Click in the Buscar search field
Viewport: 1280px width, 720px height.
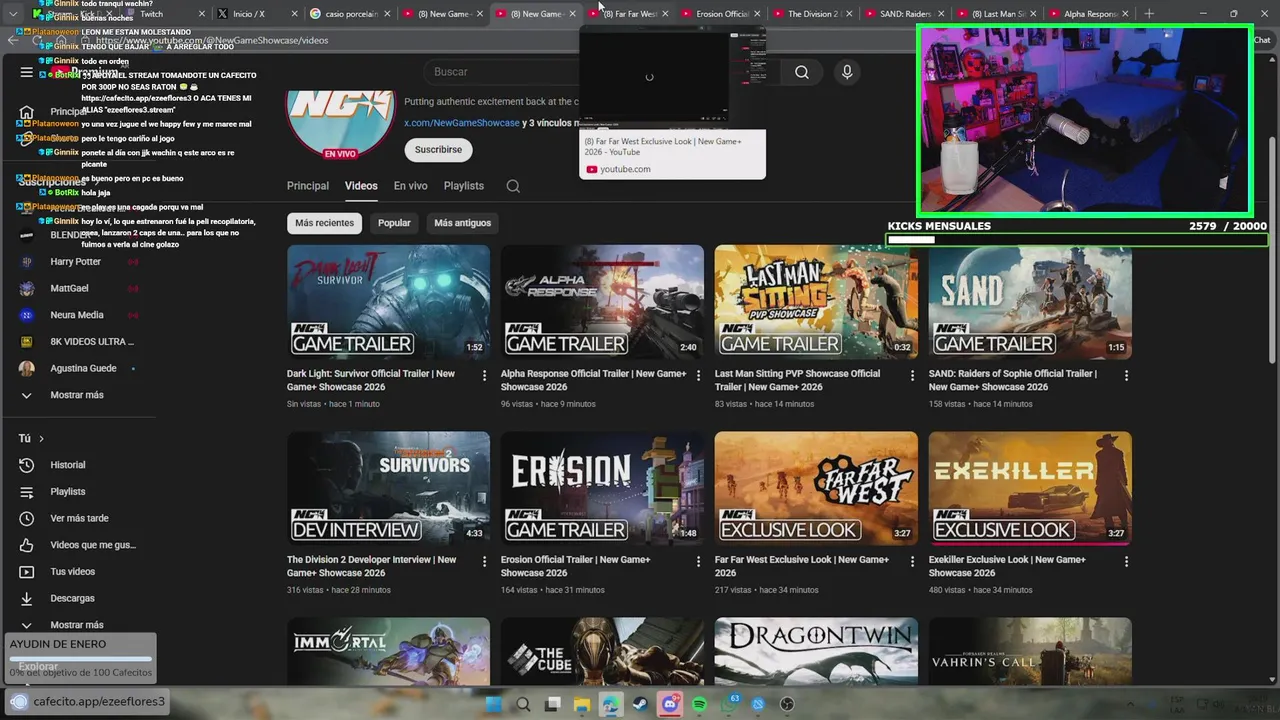(x=600, y=72)
